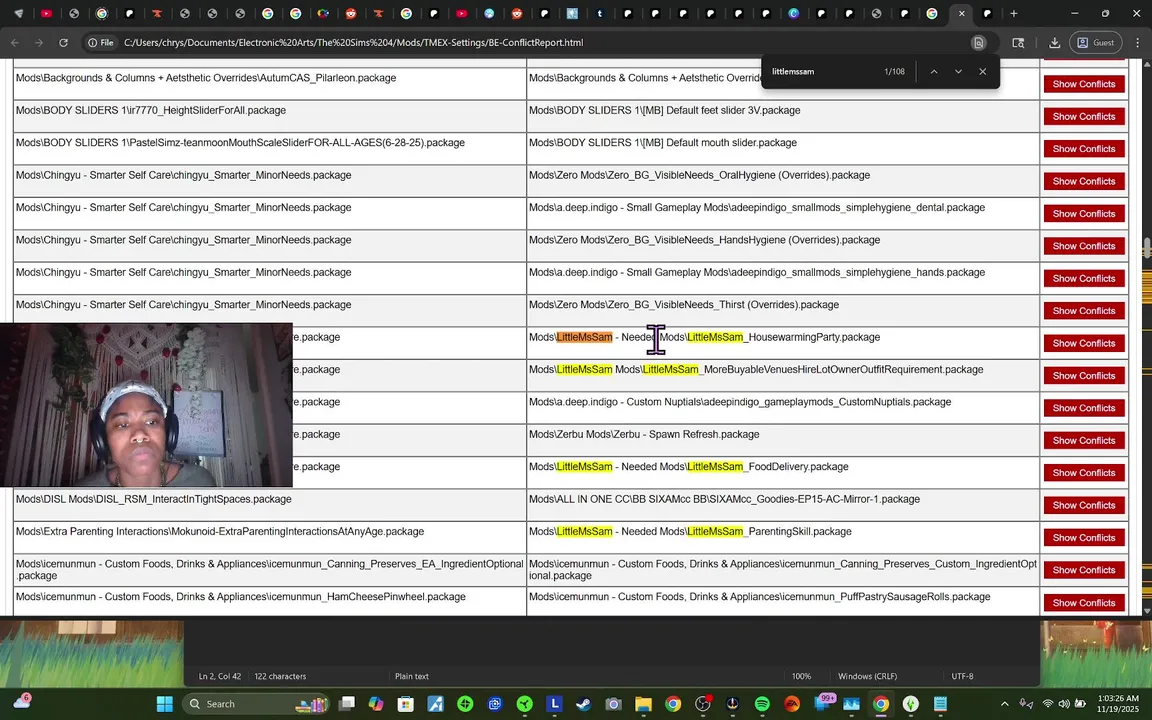Open the 100% zoom control in Notepad
This screenshot has width=1152, height=720.
click(802, 676)
